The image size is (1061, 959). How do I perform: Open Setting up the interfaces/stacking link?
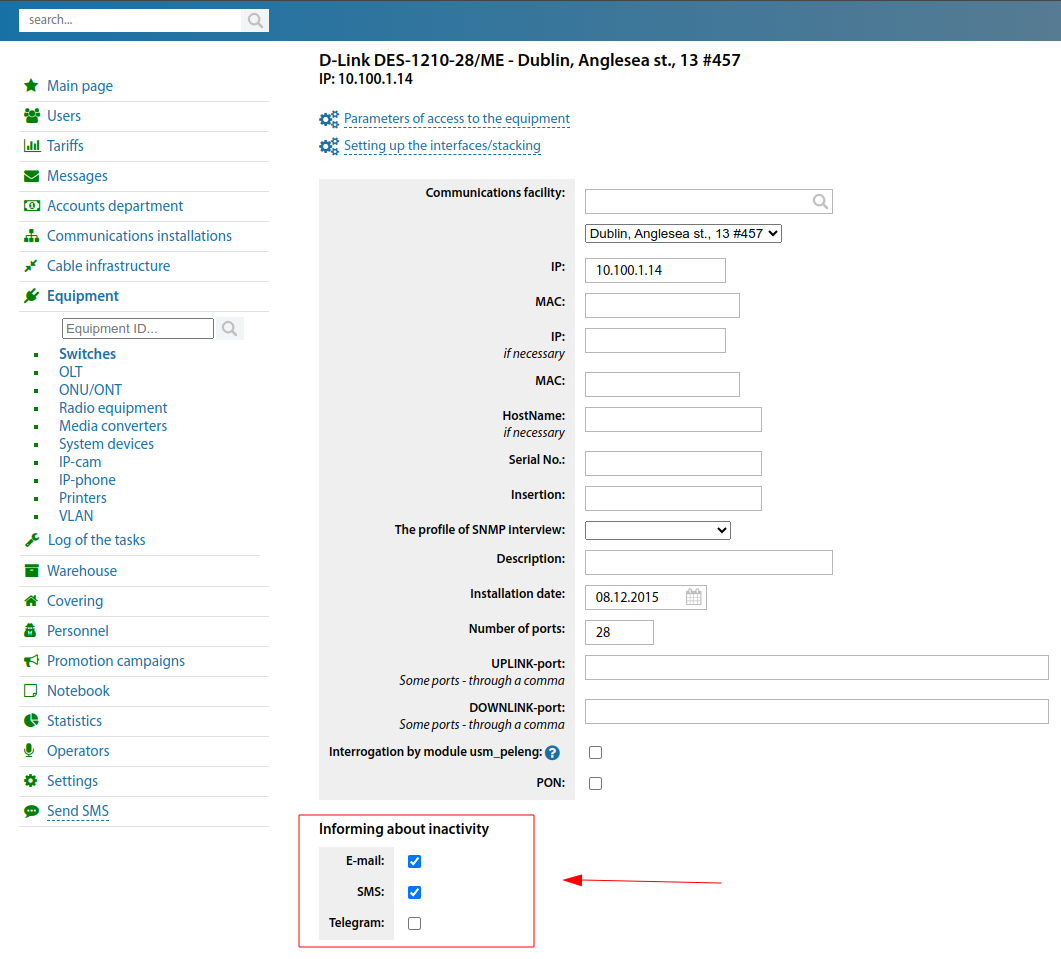click(x=442, y=146)
